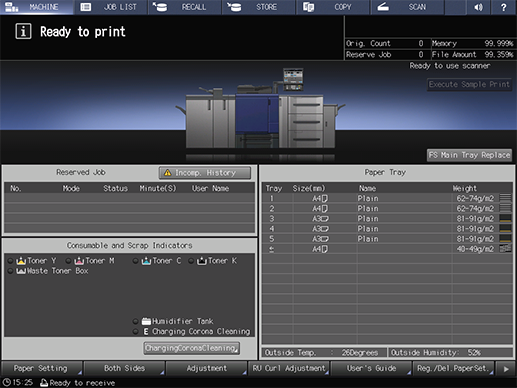The image size is (517, 388).
Task: Select tray 4 A3 Plain row
Action: pyautogui.click(x=387, y=229)
